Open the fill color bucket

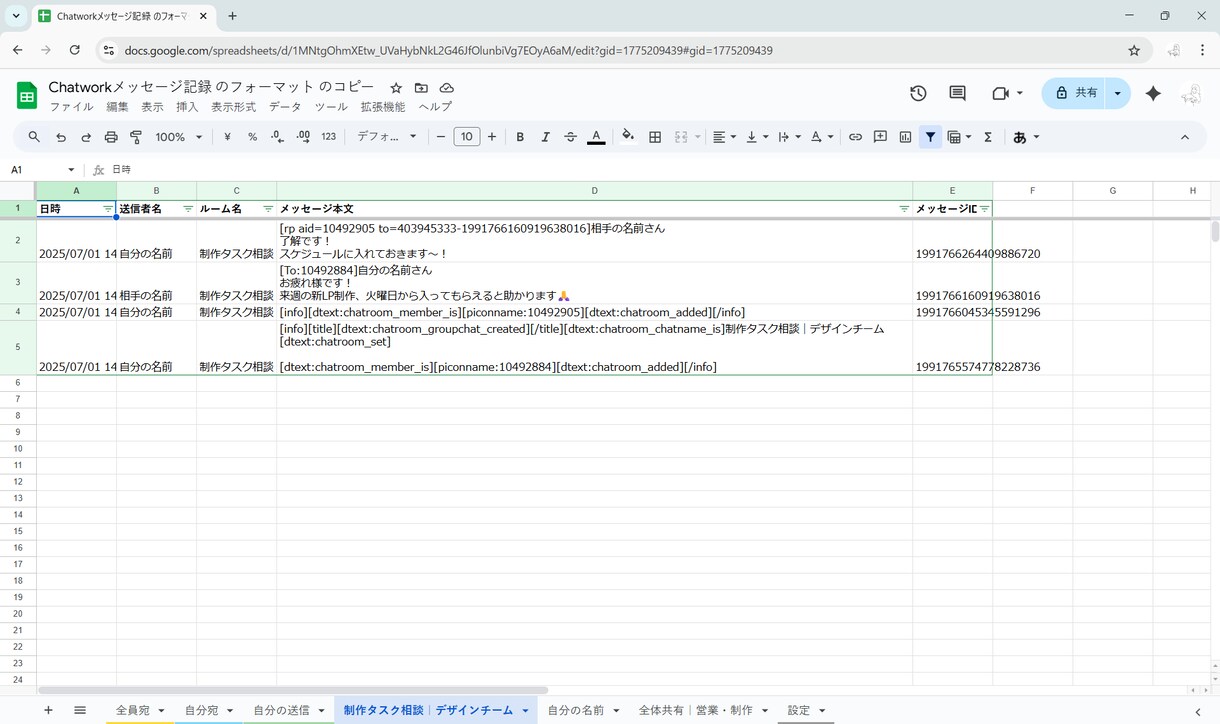coord(628,137)
